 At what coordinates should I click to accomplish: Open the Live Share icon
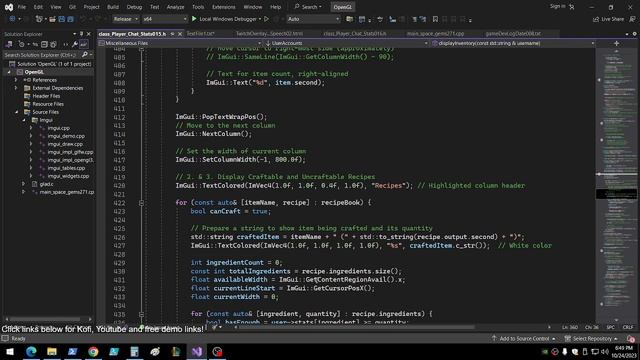coord(596,19)
